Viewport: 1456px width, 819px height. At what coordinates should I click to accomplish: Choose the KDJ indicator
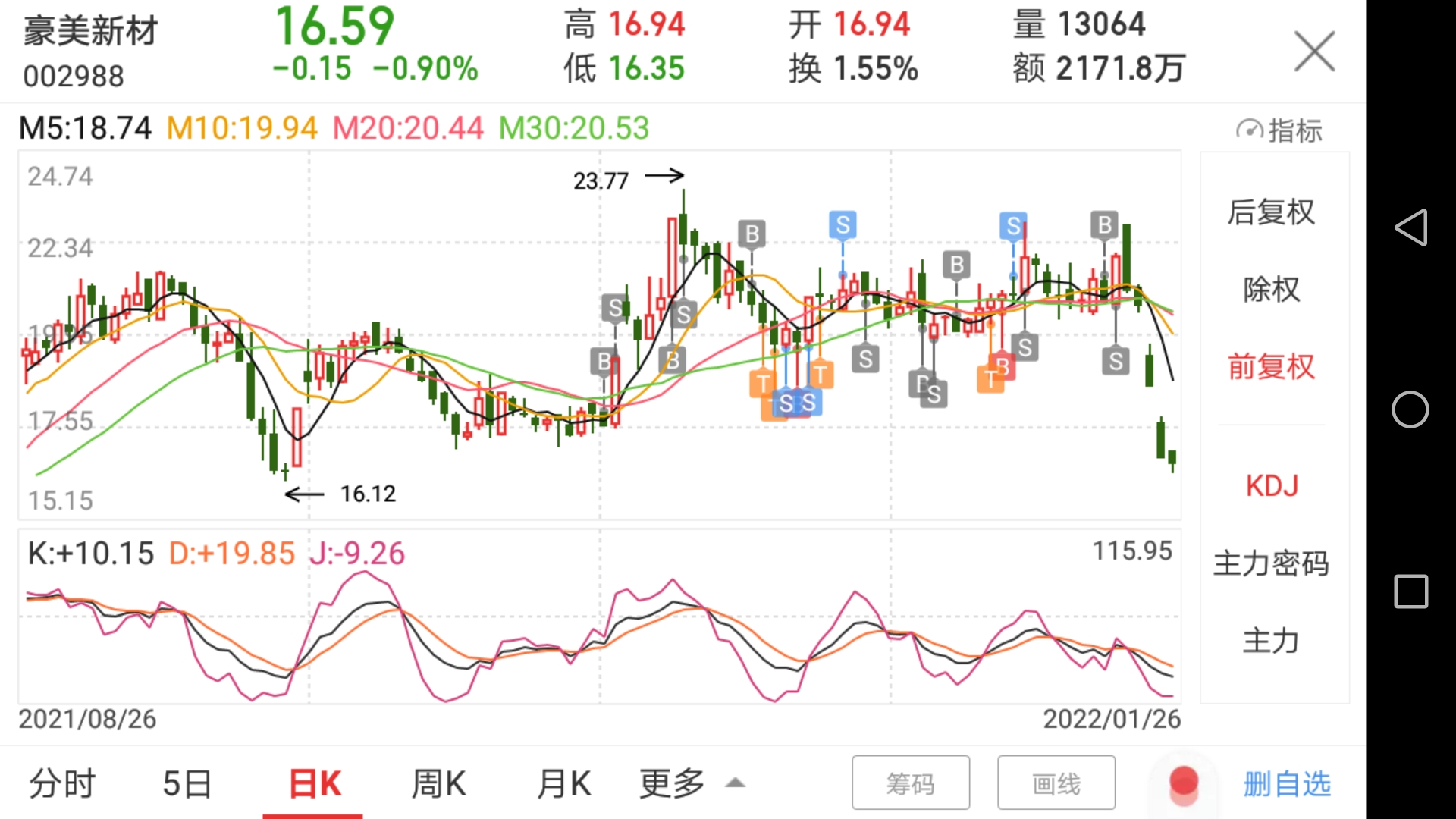tap(1272, 486)
